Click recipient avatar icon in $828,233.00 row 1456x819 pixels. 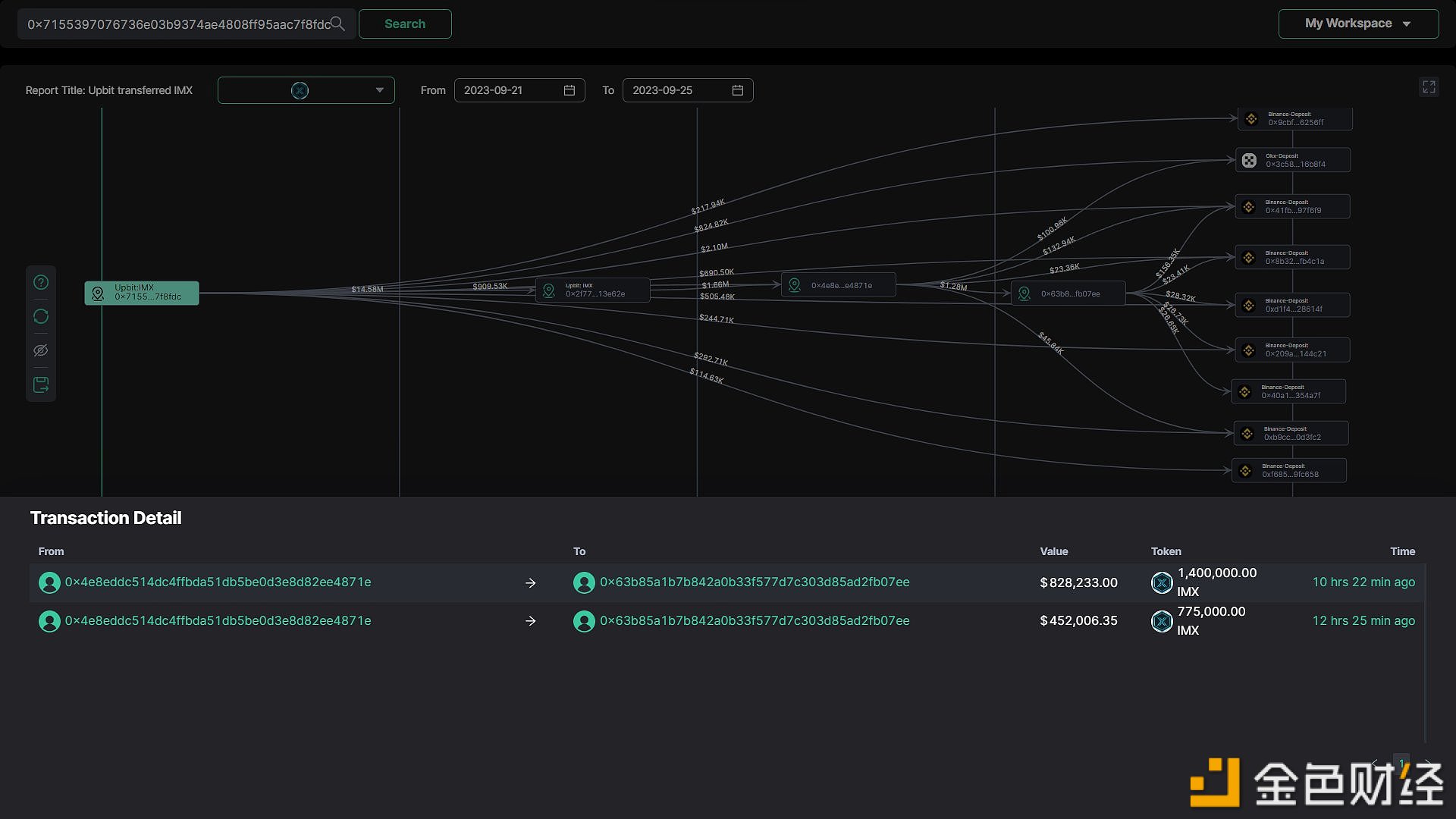tap(584, 582)
